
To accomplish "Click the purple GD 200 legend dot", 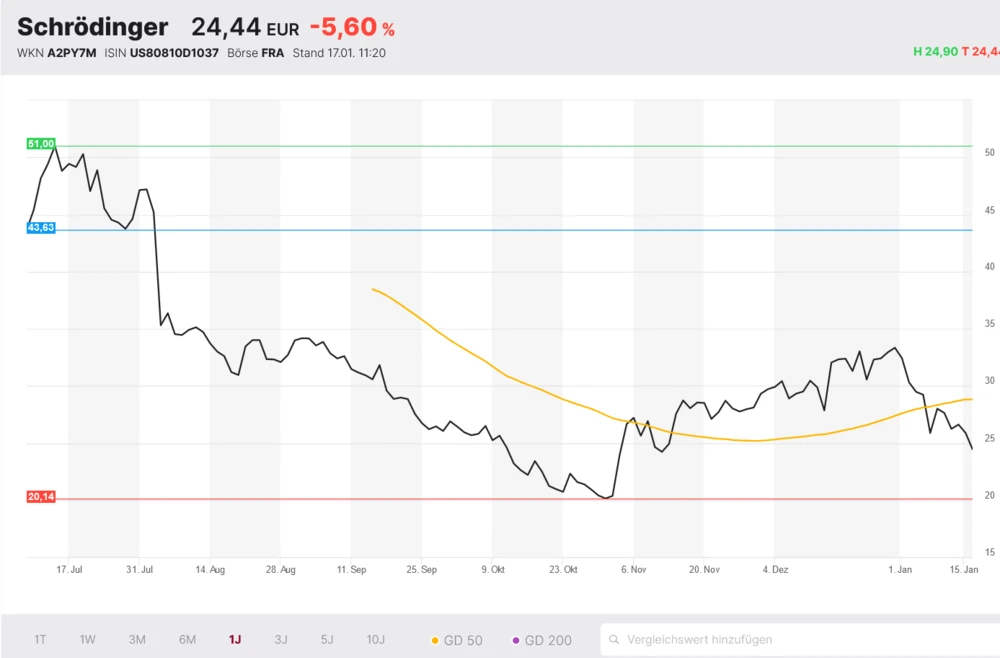I will 516,640.
